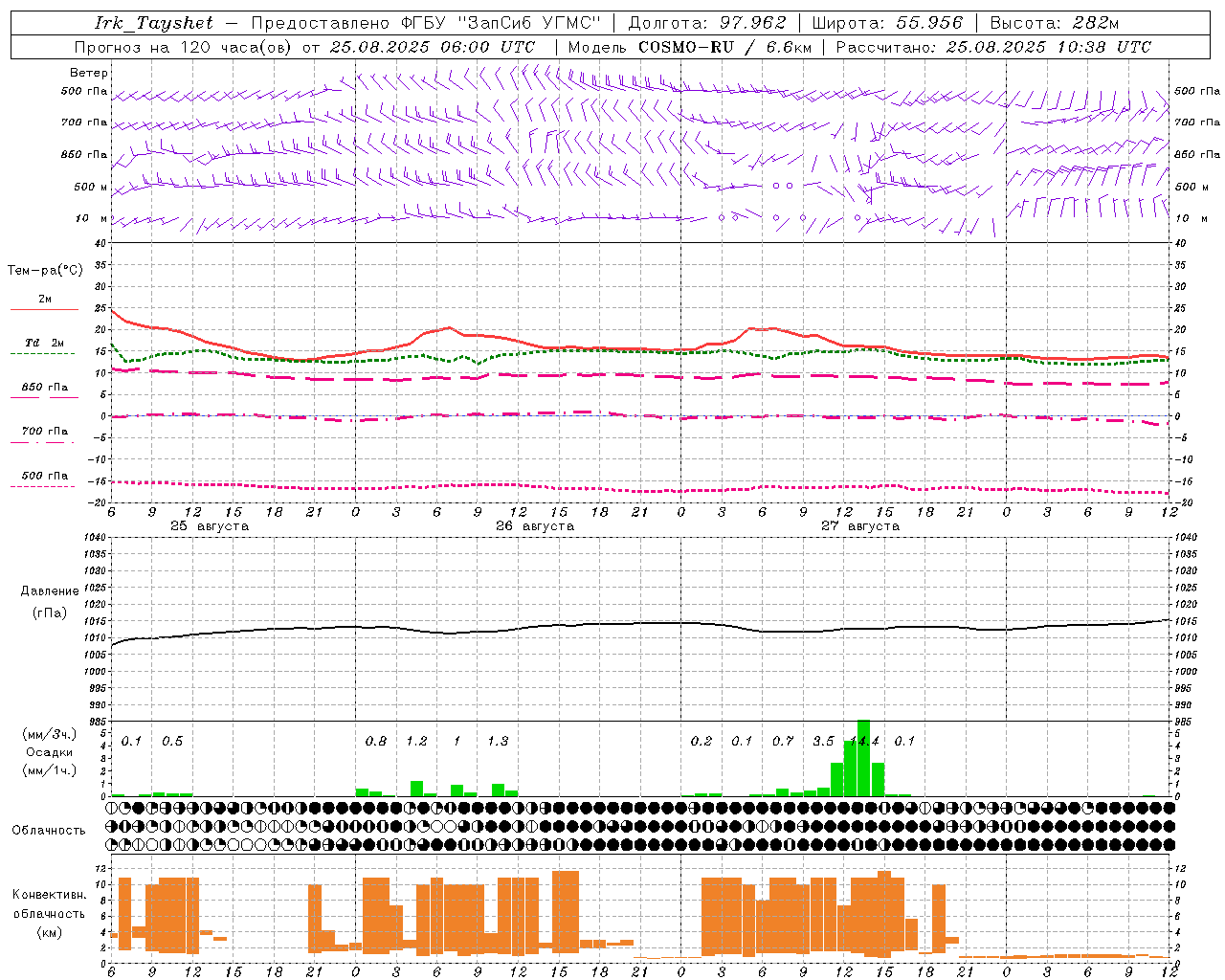Click the red line sample under 2м legend
Screen dimensions: 1225x980
(44, 310)
